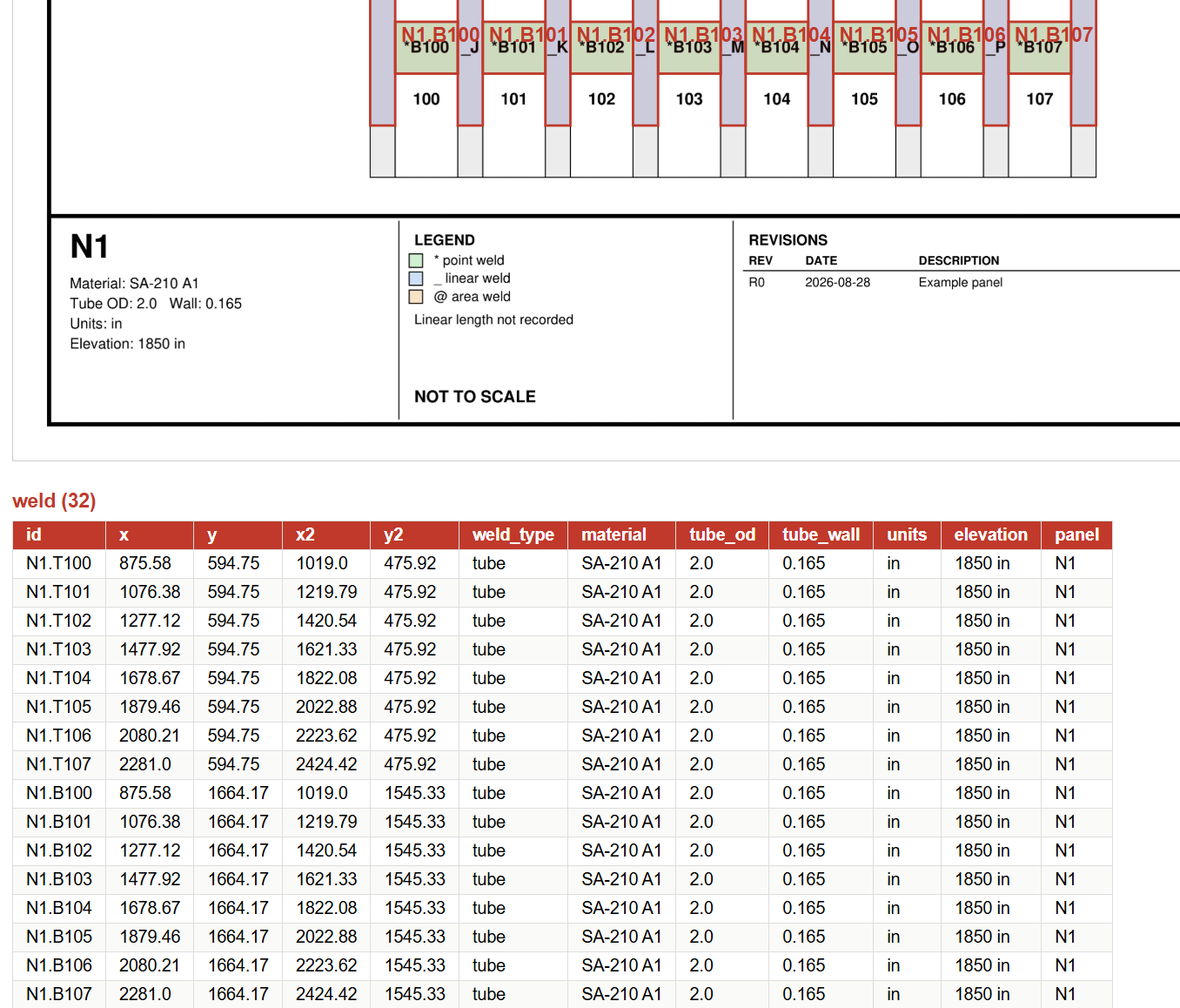
Task: Select tube number 103 in the diagram
Action: (x=689, y=99)
